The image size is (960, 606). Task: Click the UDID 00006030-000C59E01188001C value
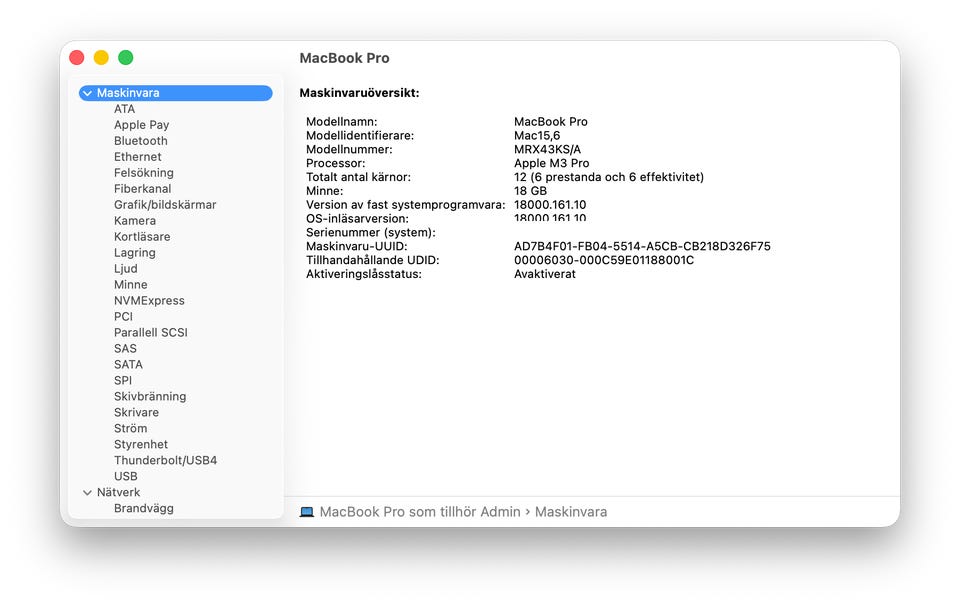coord(604,260)
